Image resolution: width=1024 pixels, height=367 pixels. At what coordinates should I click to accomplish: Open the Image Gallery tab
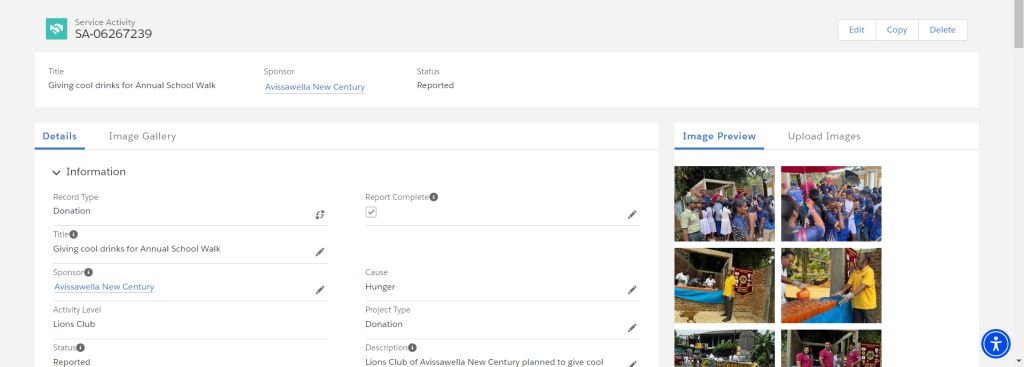[x=142, y=136]
